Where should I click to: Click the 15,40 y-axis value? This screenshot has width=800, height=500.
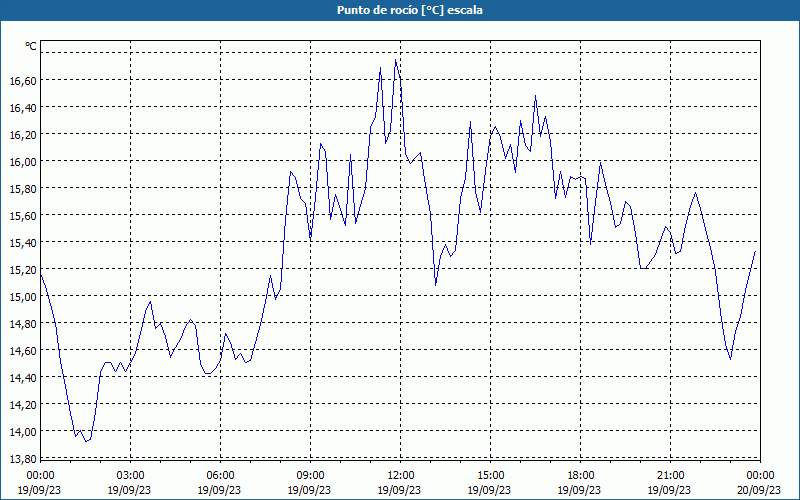(x=23, y=243)
